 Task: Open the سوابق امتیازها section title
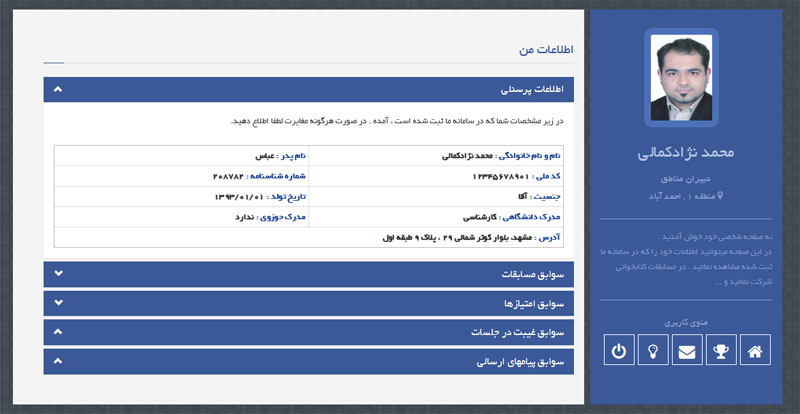point(532,302)
